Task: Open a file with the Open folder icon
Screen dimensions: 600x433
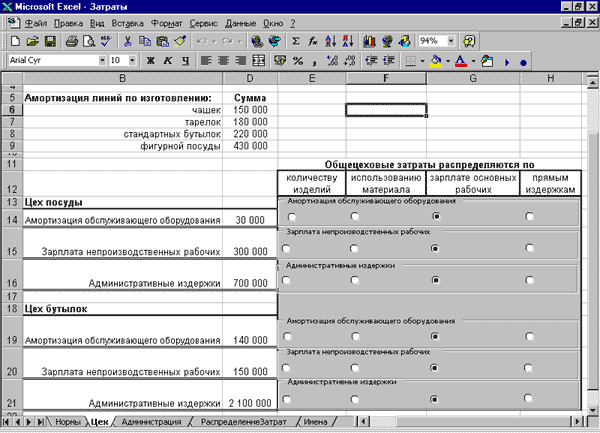Action: coord(33,41)
